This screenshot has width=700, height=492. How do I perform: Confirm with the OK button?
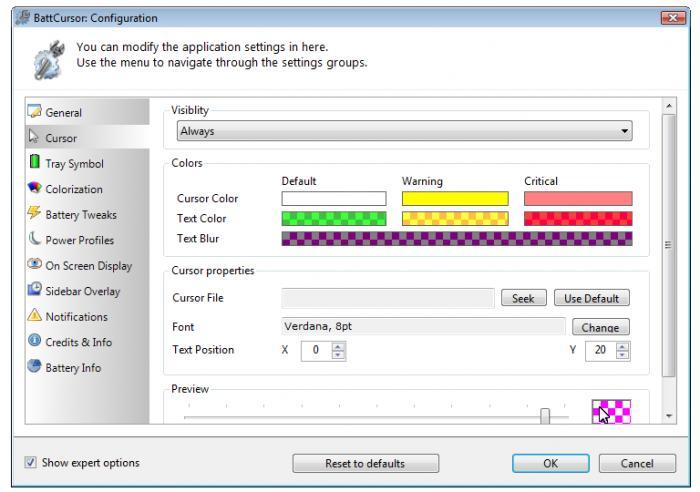click(x=550, y=463)
